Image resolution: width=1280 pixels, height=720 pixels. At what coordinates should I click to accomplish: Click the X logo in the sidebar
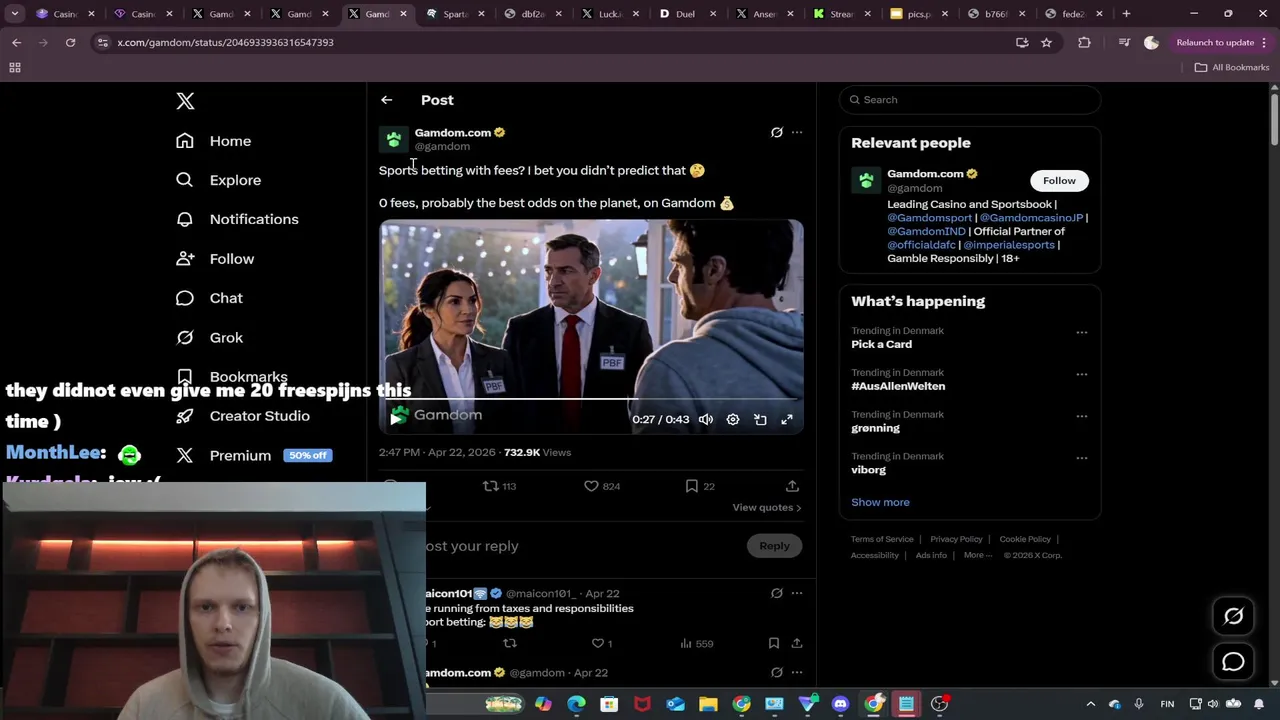click(185, 101)
